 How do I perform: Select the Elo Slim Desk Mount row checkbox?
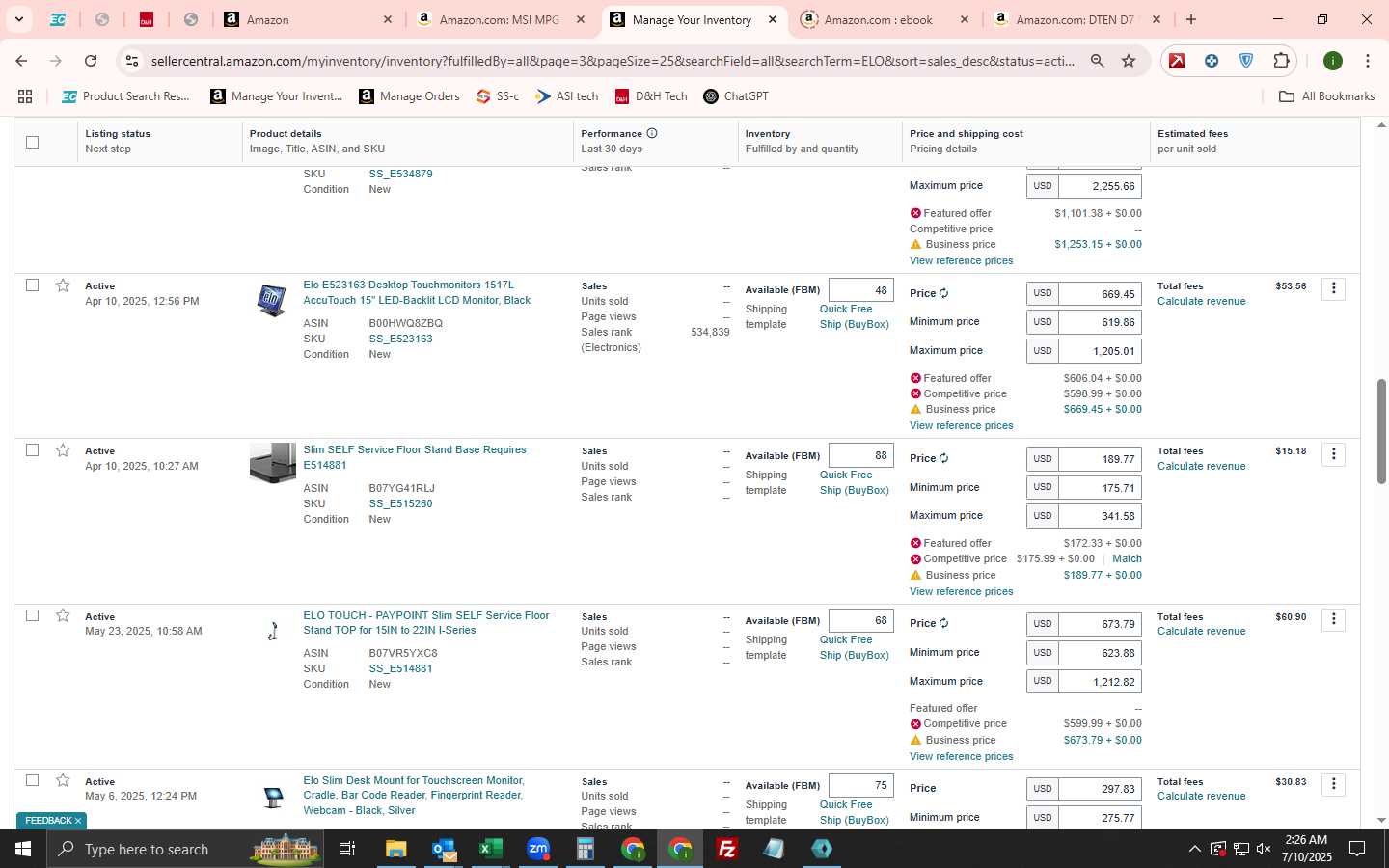[x=32, y=780]
